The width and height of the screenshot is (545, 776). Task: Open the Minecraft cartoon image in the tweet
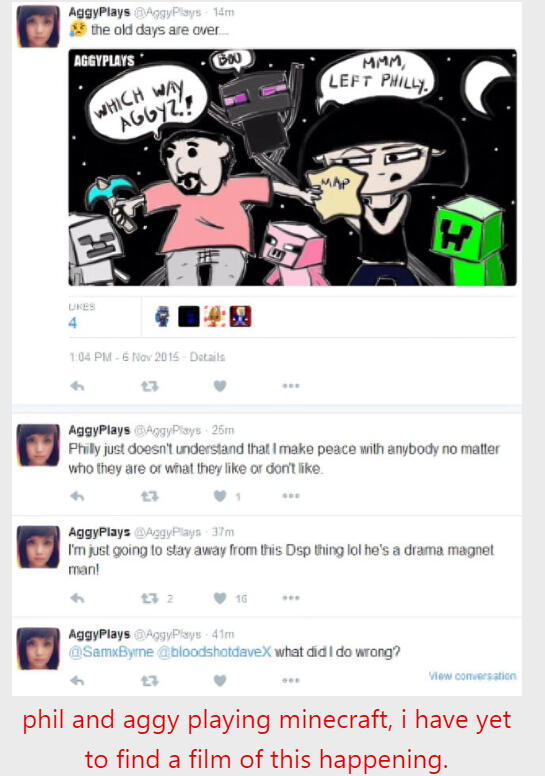tap(292, 167)
